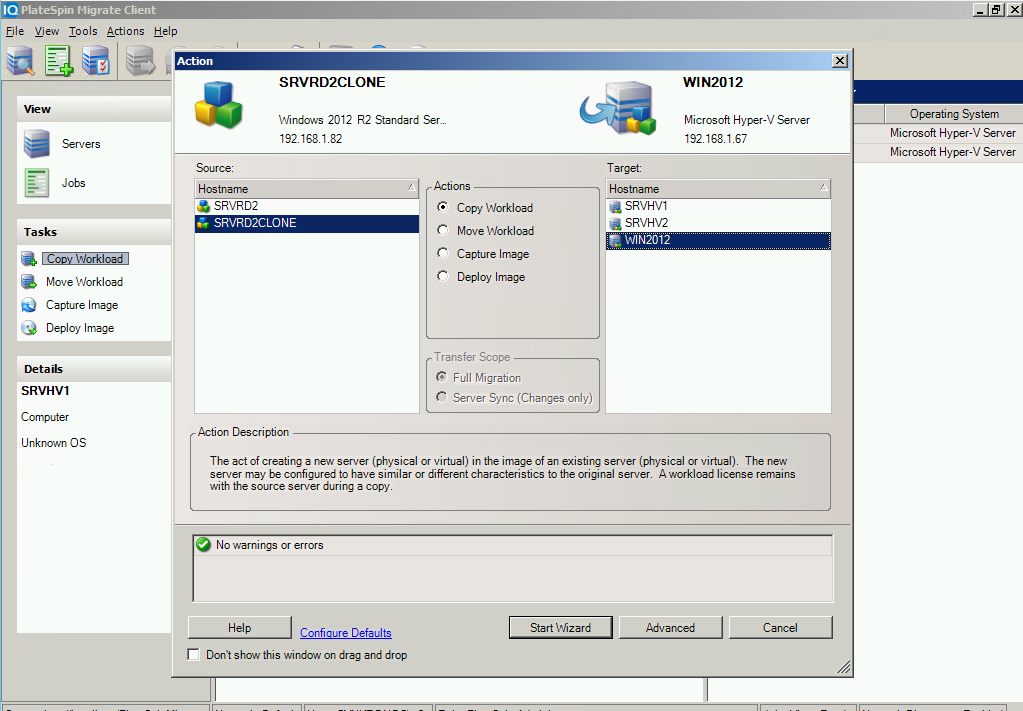Click No warnings or errors message row

(x=513, y=545)
